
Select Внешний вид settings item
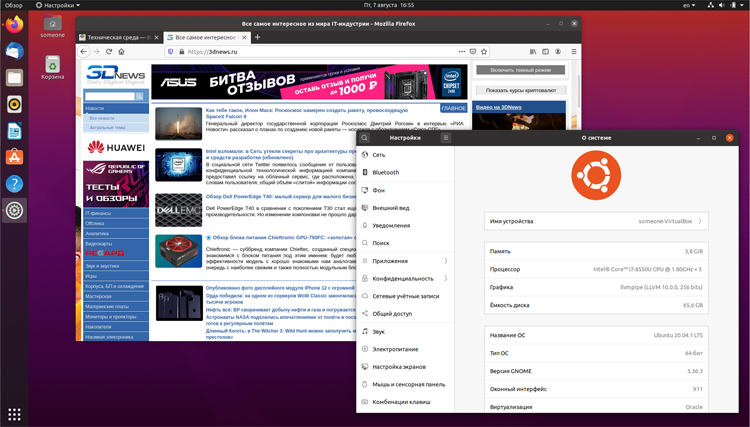[x=405, y=208]
